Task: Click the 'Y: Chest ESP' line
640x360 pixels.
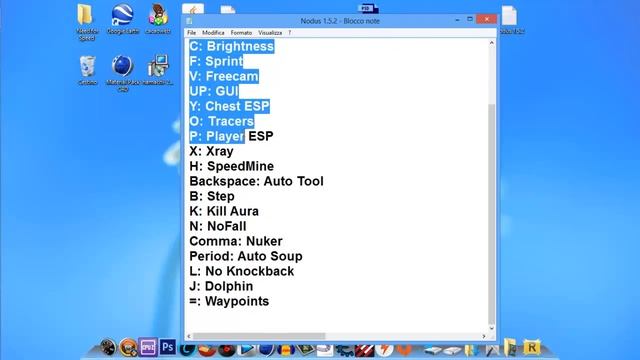Action: 229,106
